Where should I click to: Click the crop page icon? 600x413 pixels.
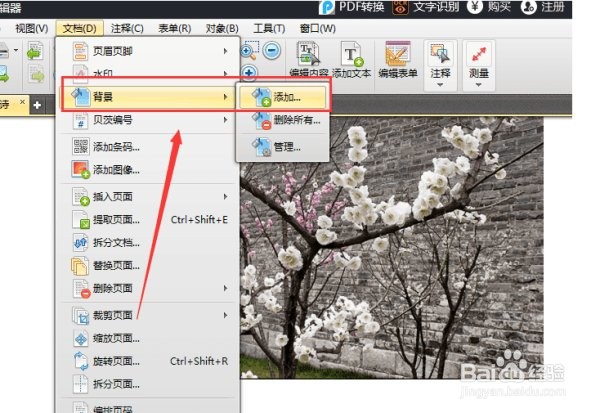[x=81, y=316]
